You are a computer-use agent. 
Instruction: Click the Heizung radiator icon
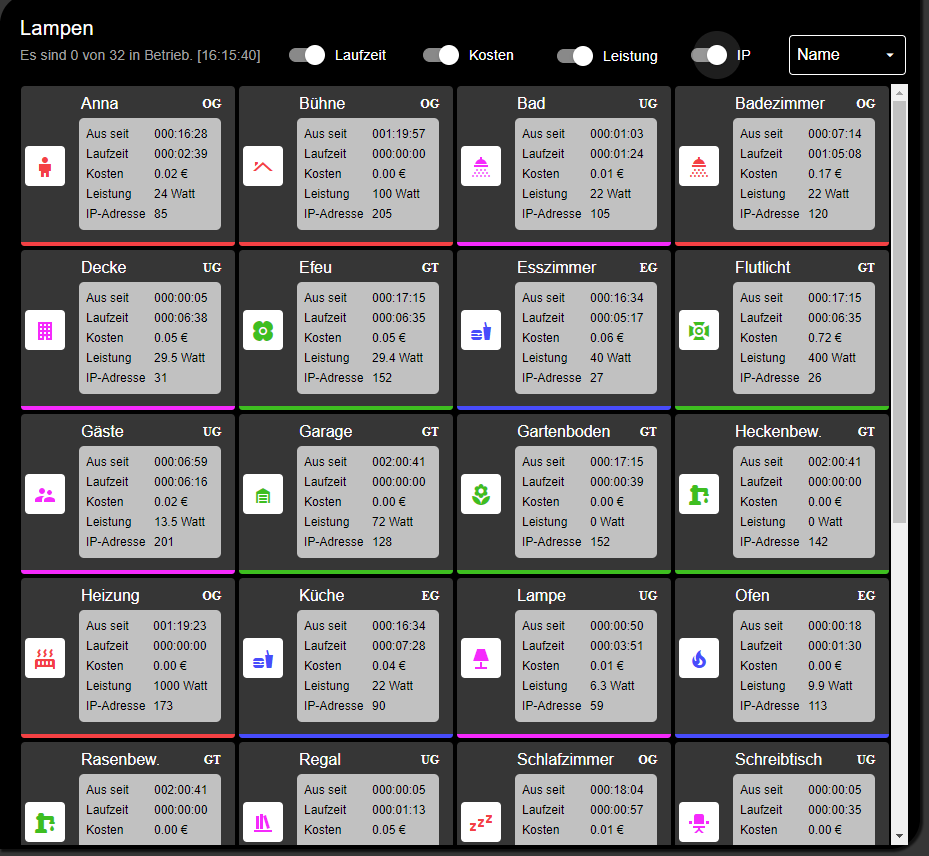tap(45, 658)
